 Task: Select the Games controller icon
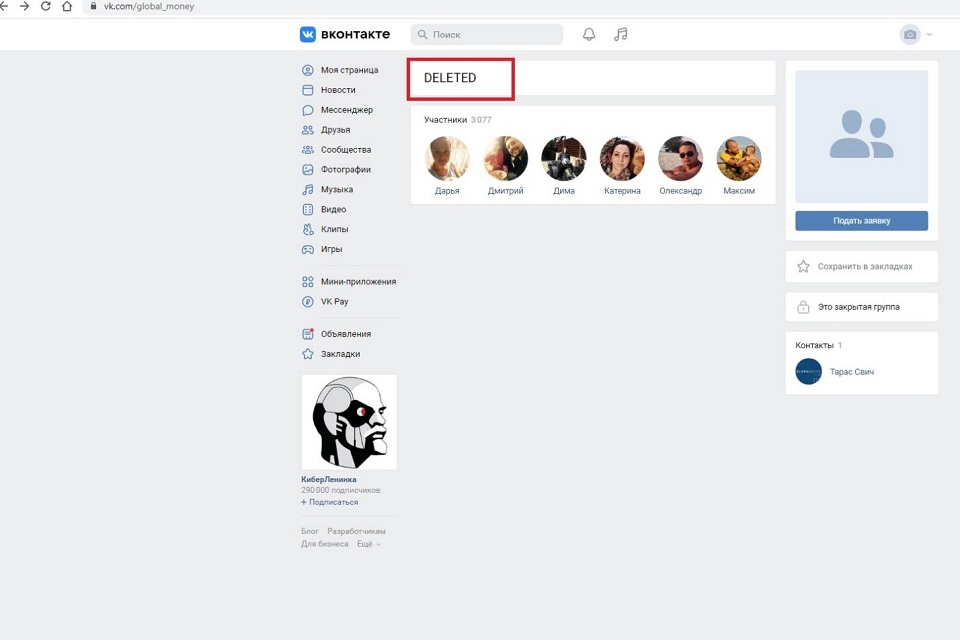pos(308,249)
